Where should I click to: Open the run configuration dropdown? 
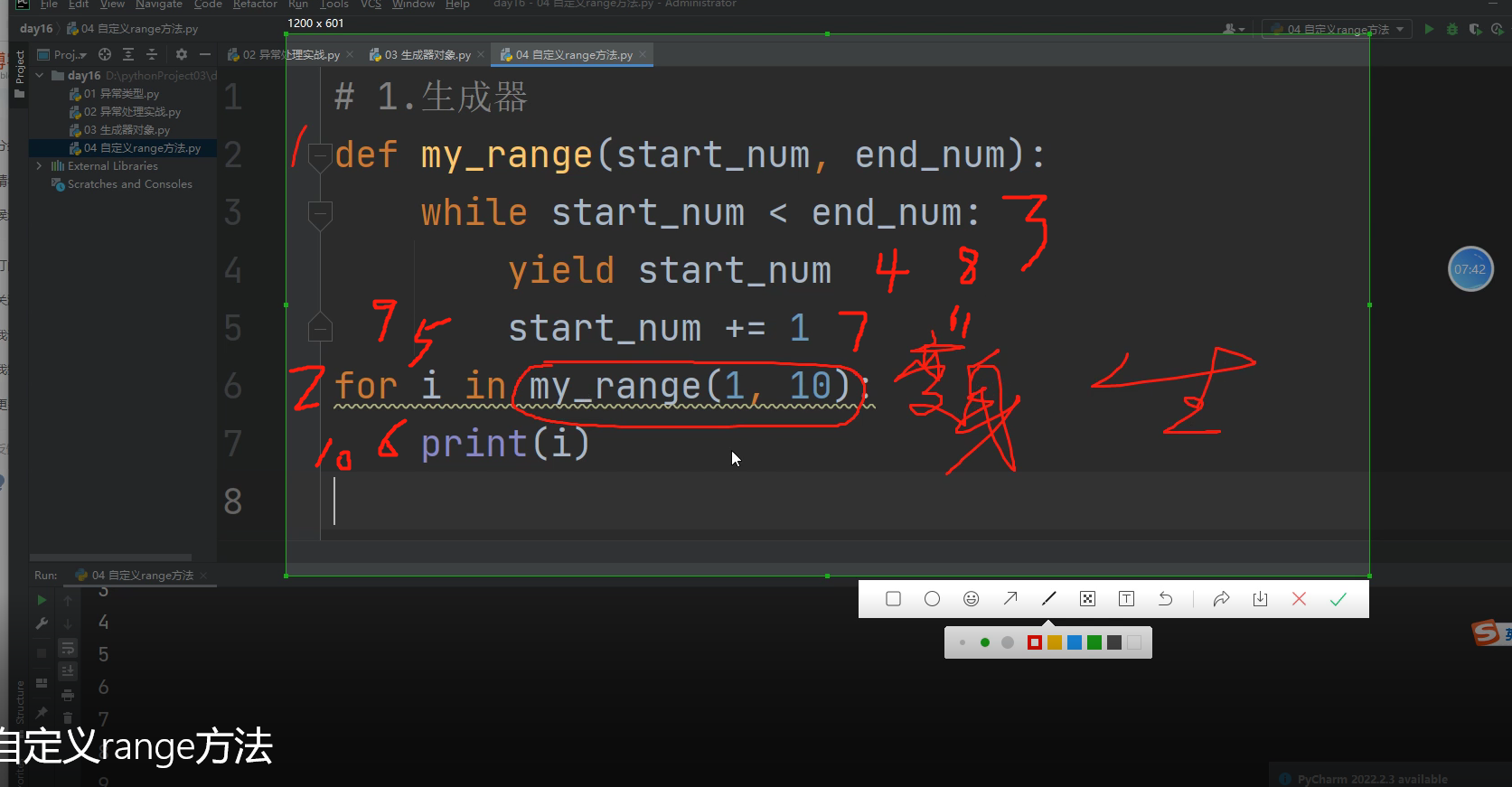(x=1338, y=29)
